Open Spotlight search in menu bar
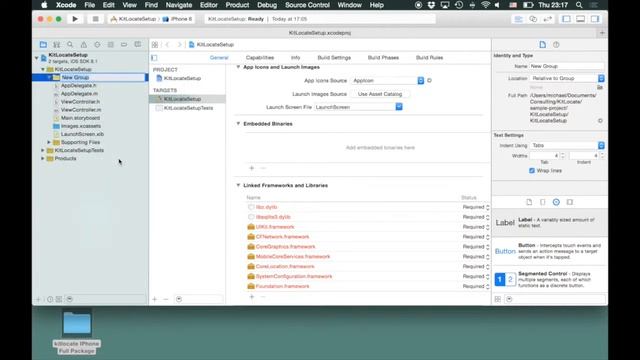 579,5
